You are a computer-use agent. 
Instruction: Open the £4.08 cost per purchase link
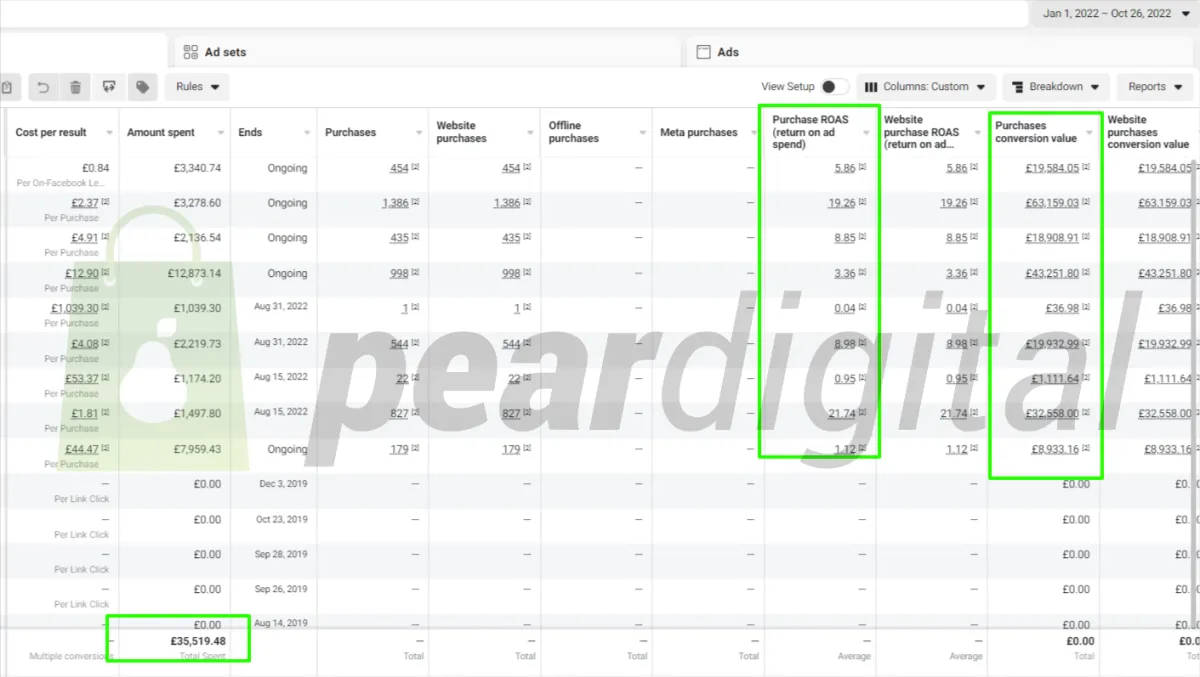click(83, 344)
